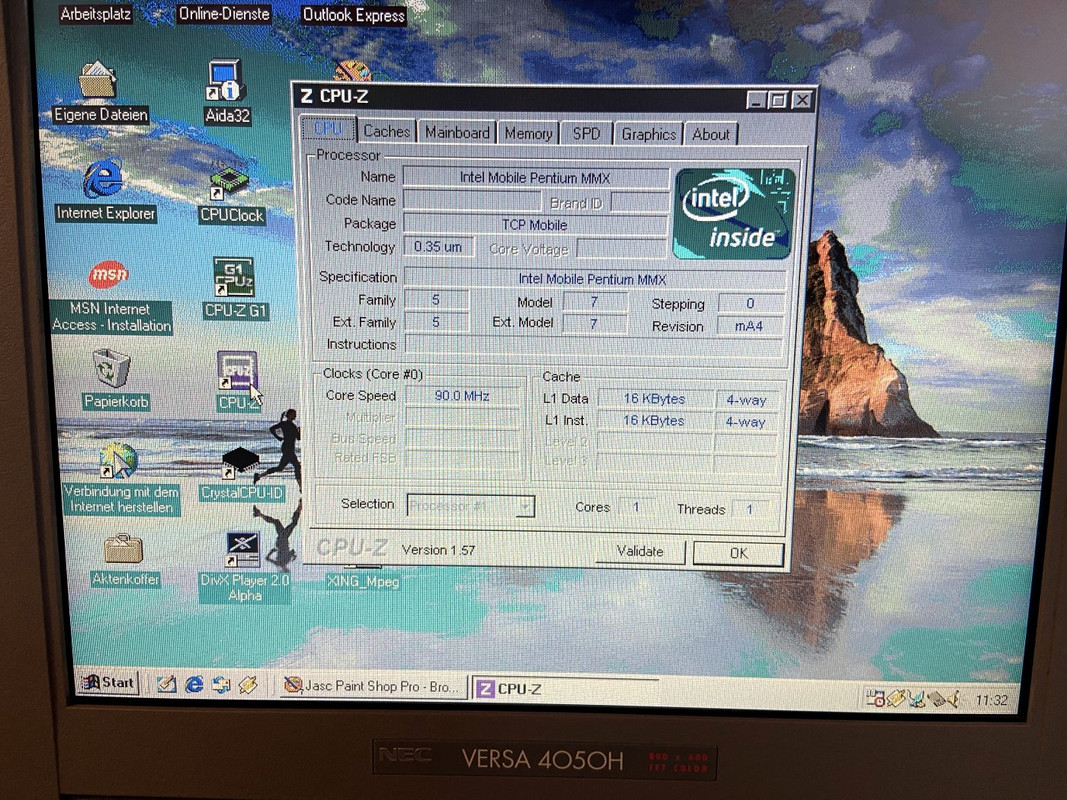Click the OK button in CPU-Z
The height and width of the screenshot is (800, 1067).
(x=738, y=553)
